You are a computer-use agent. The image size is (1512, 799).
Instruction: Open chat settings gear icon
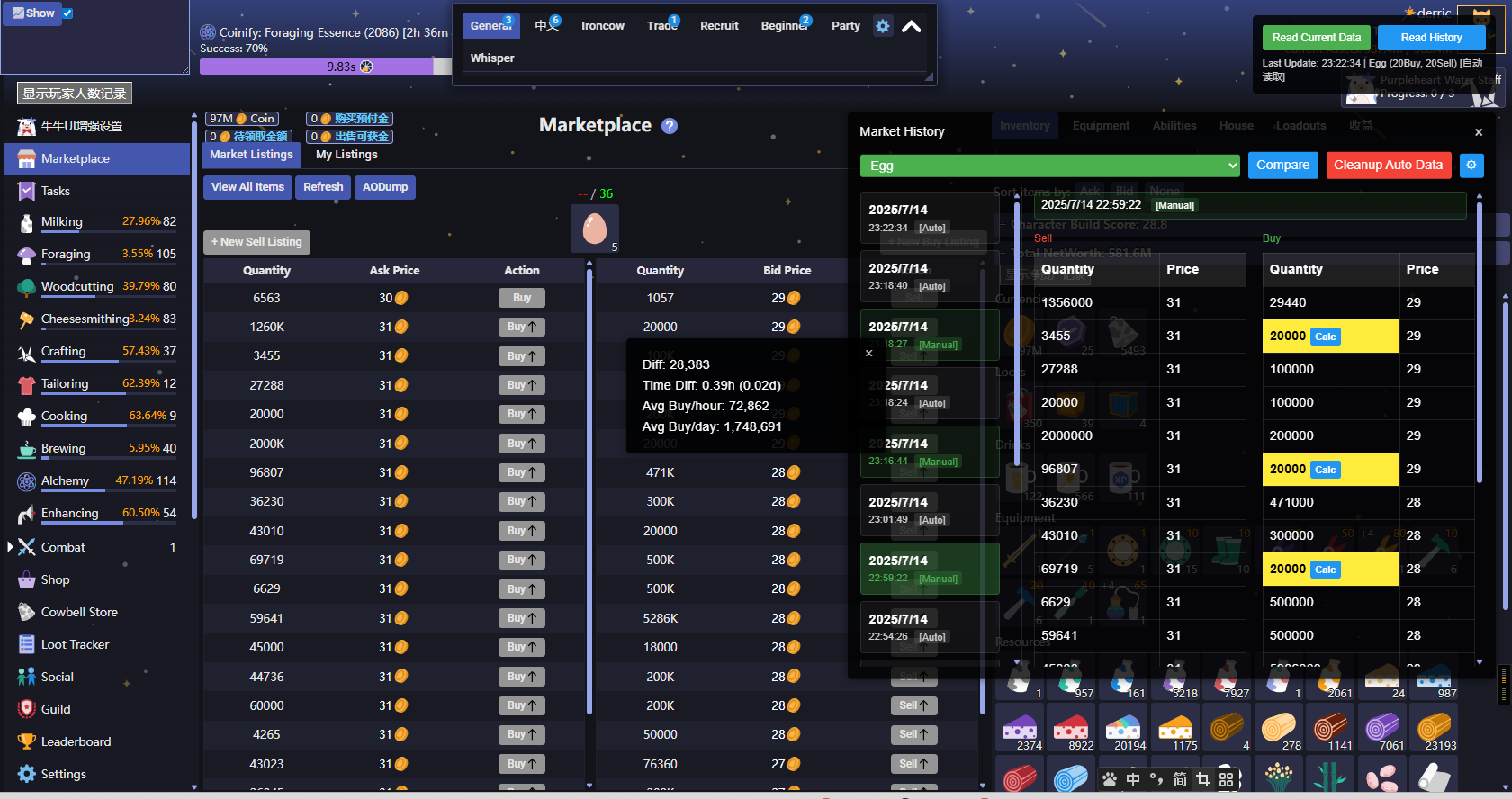click(883, 26)
